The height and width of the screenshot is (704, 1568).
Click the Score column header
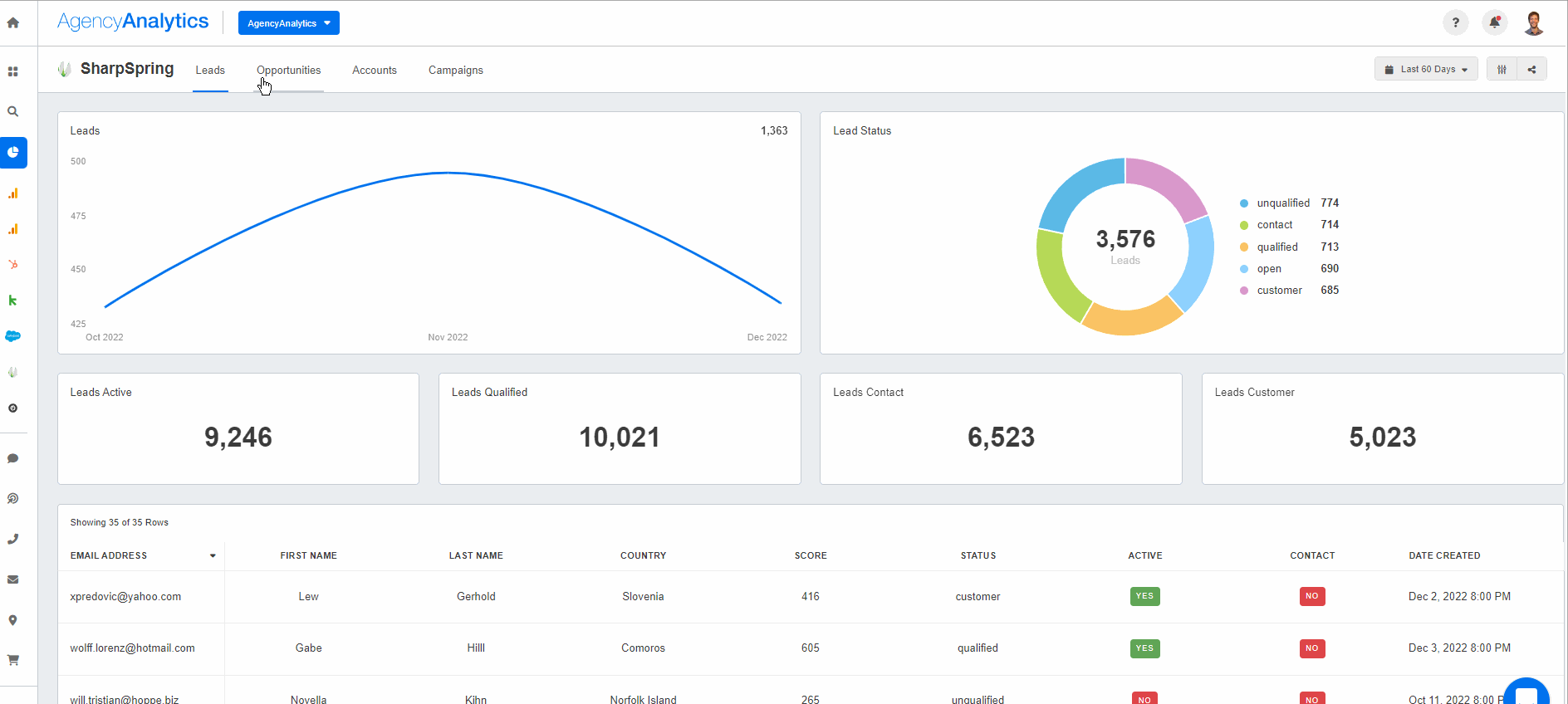(x=810, y=556)
